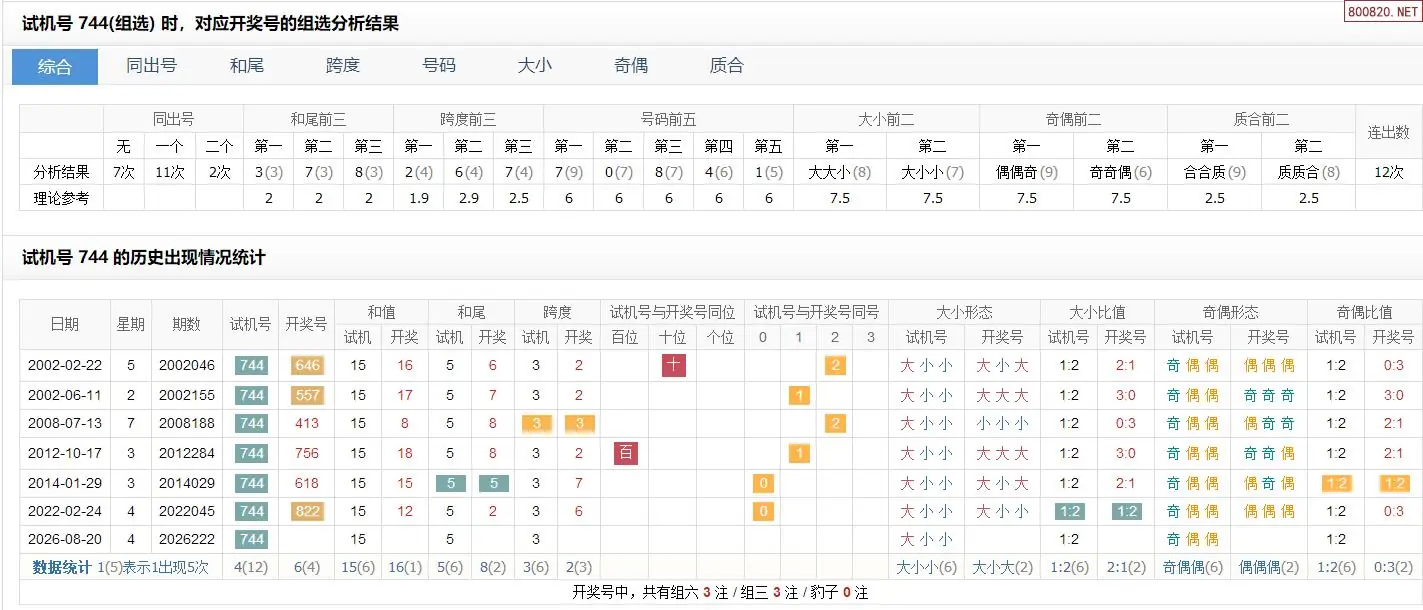Click the 800820.NET watermark link

(1382, 13)
